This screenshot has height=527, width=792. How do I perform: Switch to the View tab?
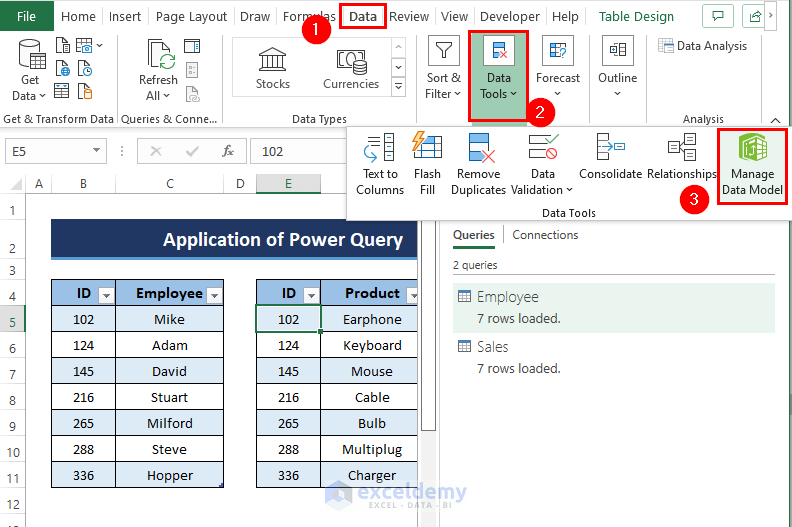(454, 17)
